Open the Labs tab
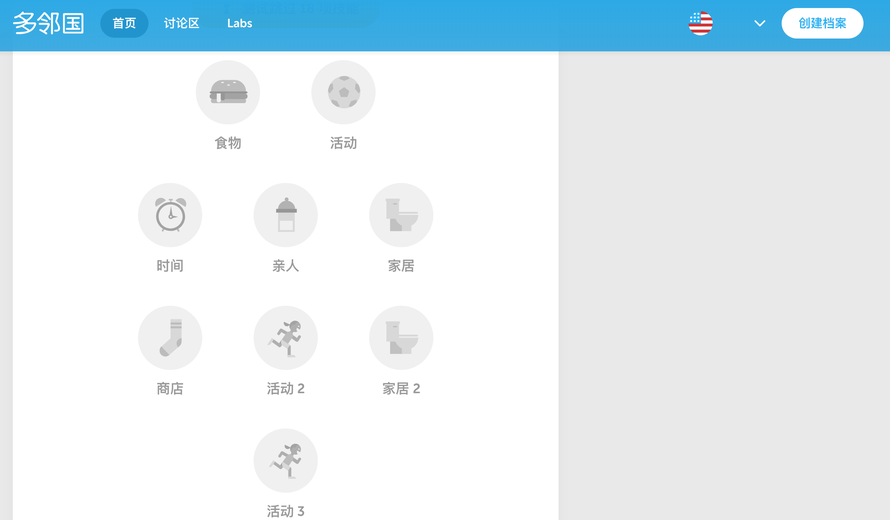The height and width of the screenshot is (520, 890). pos(240,23)
